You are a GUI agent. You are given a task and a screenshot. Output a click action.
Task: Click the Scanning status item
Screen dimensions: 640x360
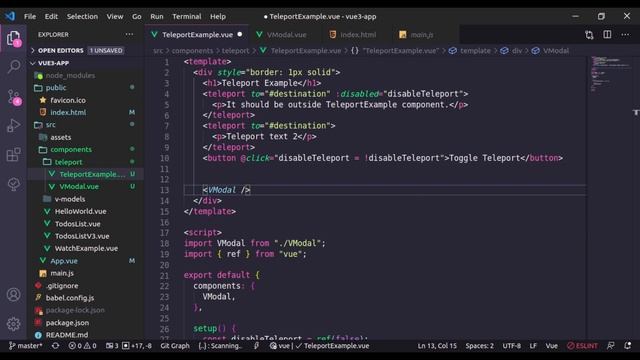pos(221,346)
